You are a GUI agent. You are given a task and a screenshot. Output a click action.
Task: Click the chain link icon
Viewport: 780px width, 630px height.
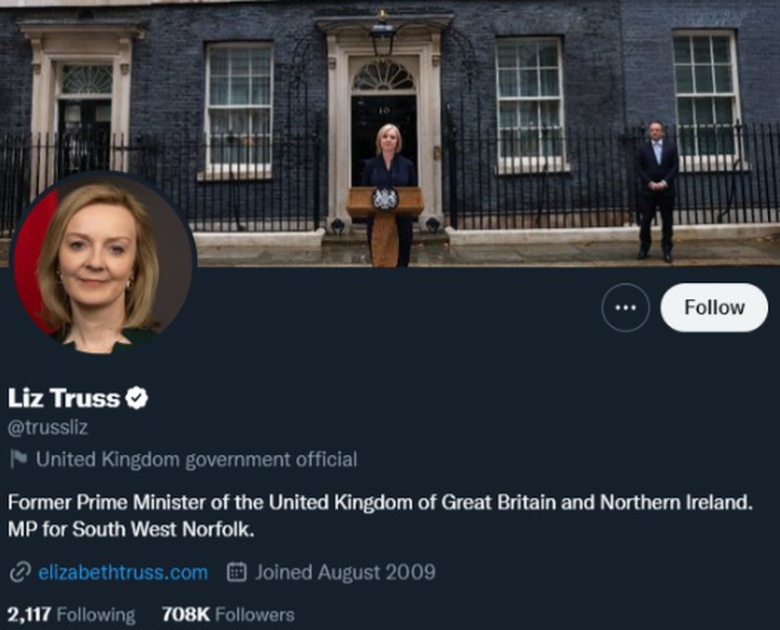coord(19,573)
